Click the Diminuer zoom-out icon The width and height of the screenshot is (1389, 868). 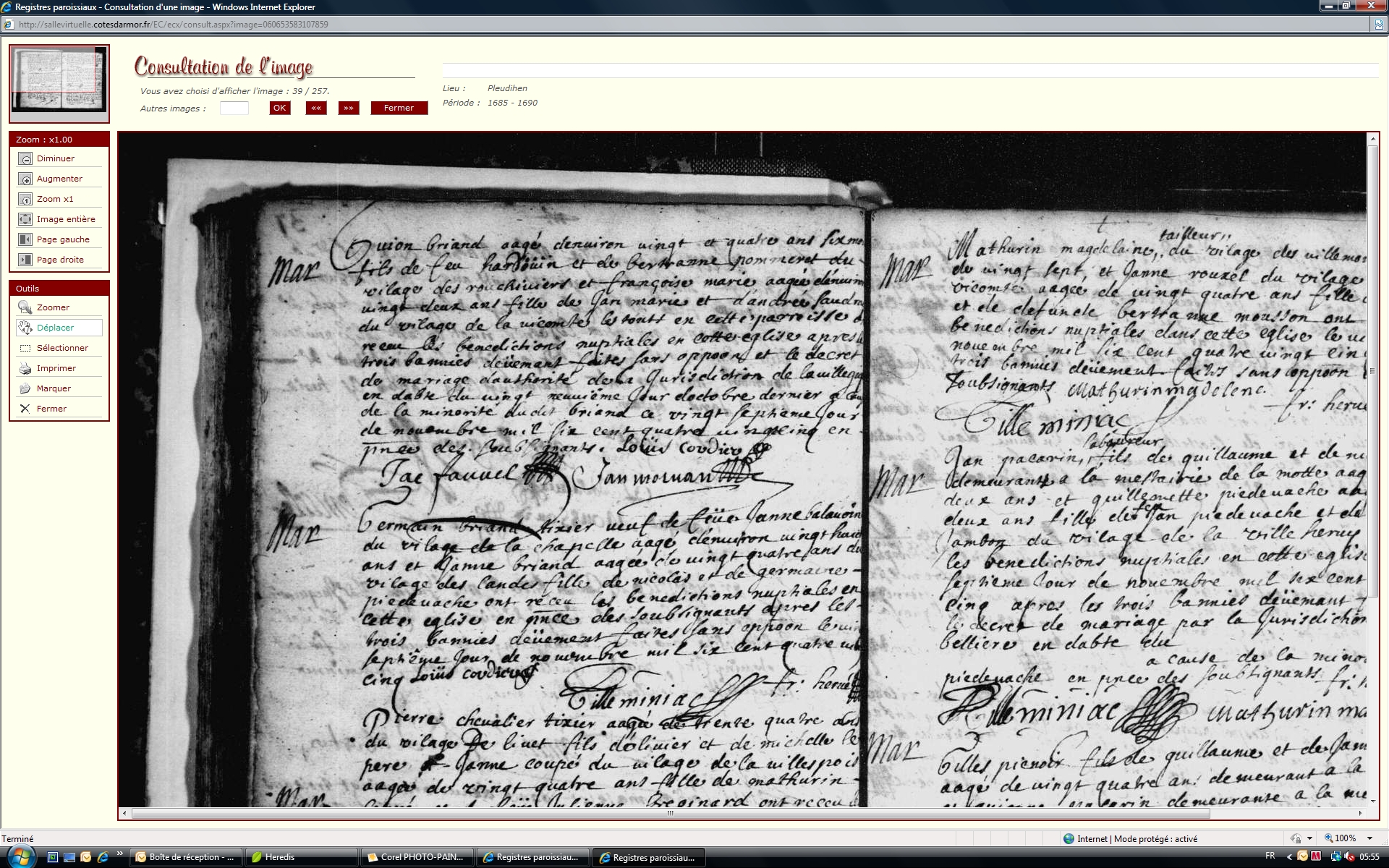coord(25,158)
